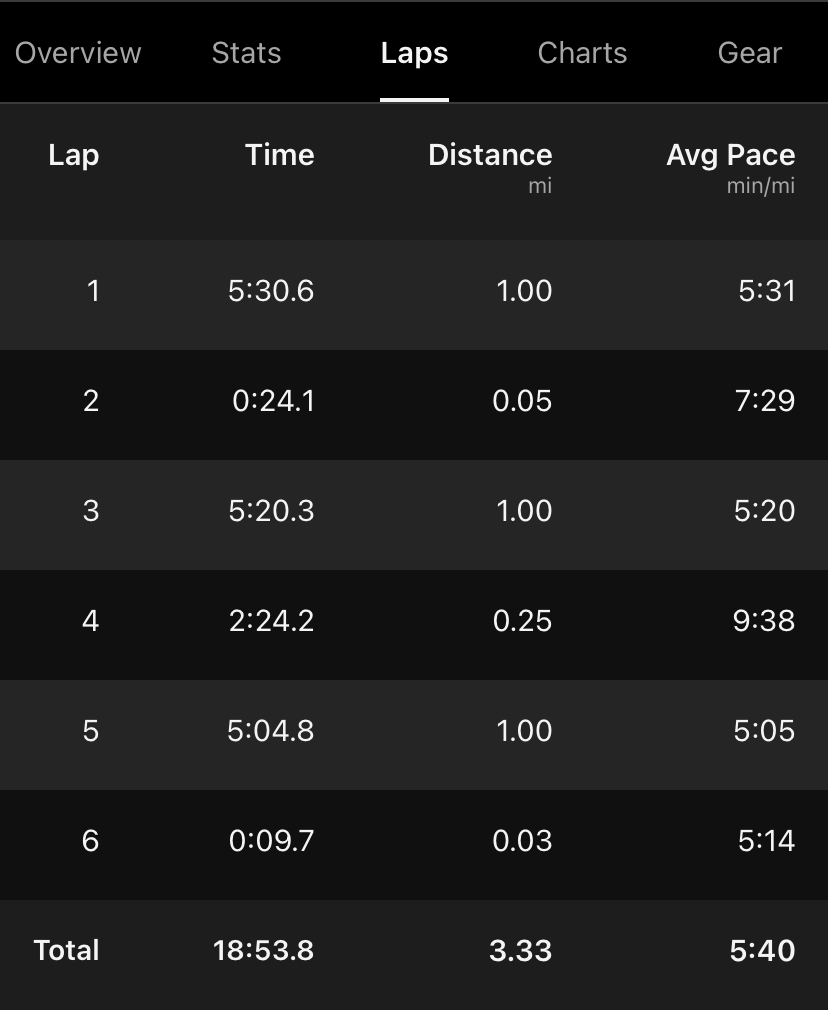Select lap 2 row with time 0:24.1

tap(414, 405)
